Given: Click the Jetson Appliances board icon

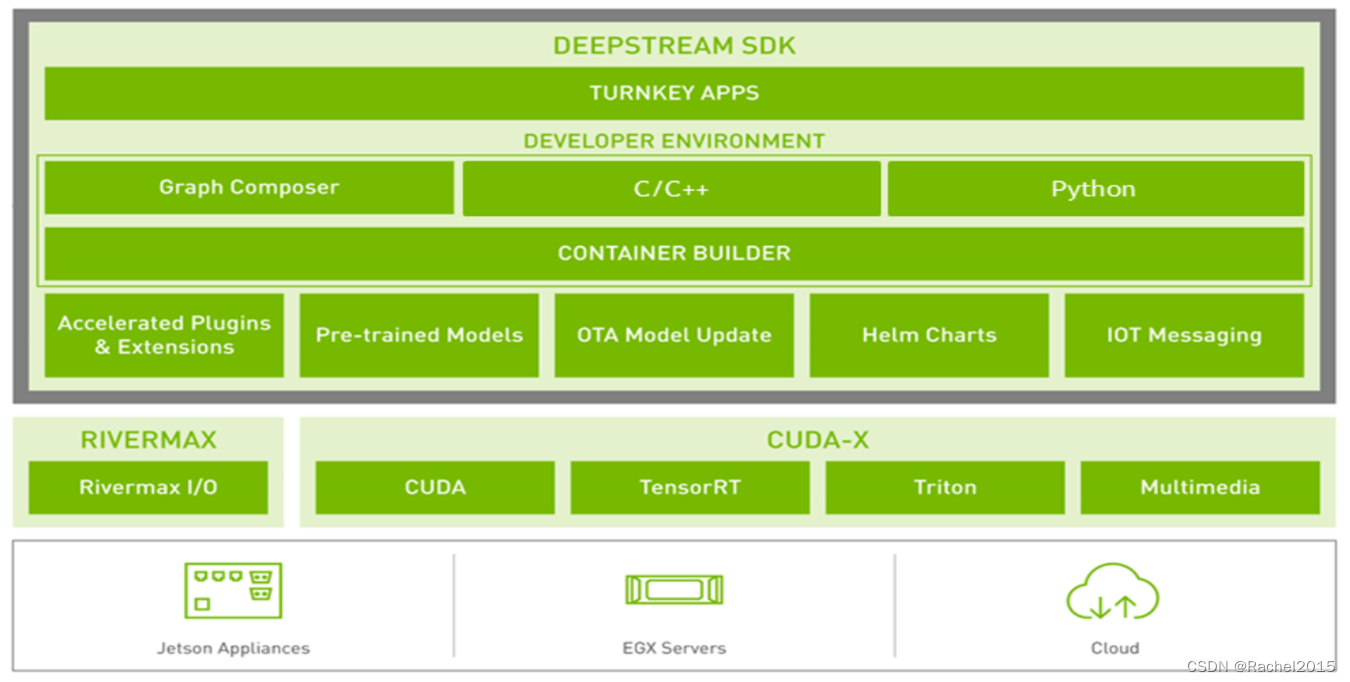Looking at the screenshot, I should point(233,590).
